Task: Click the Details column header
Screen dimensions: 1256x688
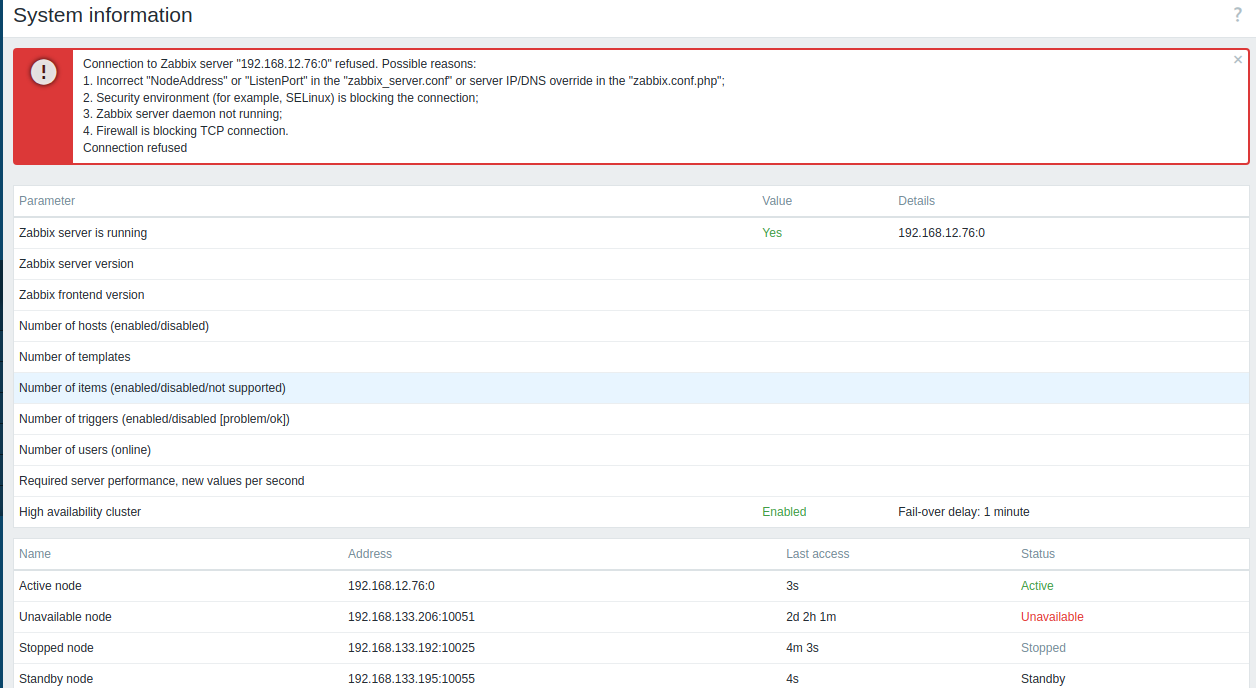Action: click(916, 201)
